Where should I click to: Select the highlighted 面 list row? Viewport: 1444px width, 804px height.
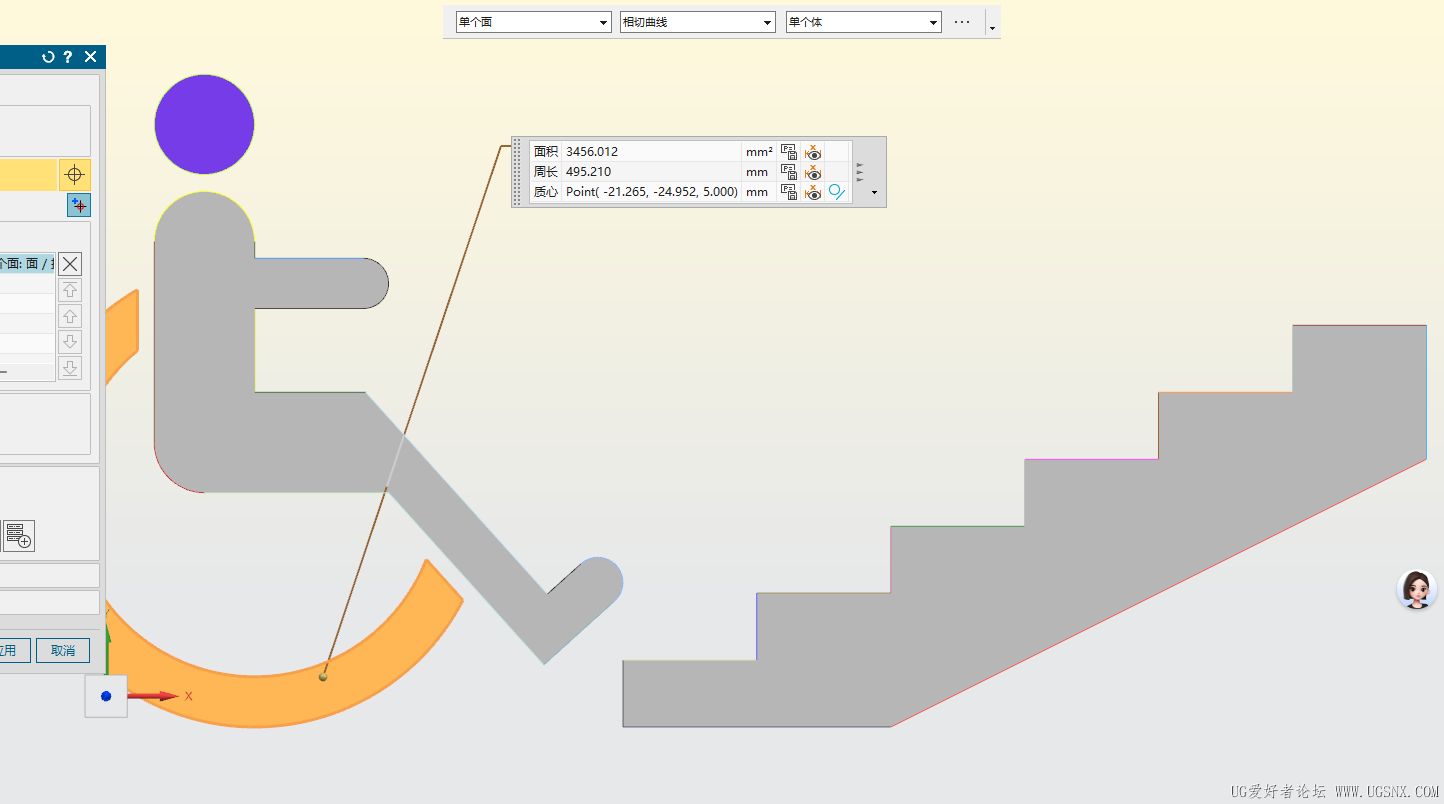click(x=27, y=264)
